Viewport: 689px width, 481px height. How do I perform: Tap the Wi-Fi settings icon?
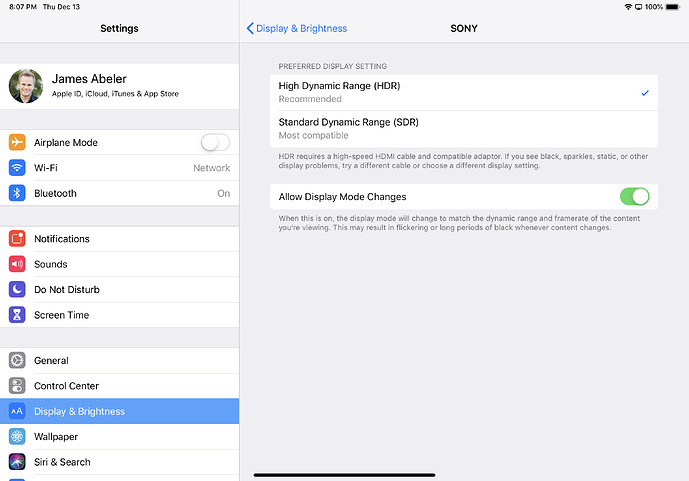pyautogui.click(x=17, y=168)
